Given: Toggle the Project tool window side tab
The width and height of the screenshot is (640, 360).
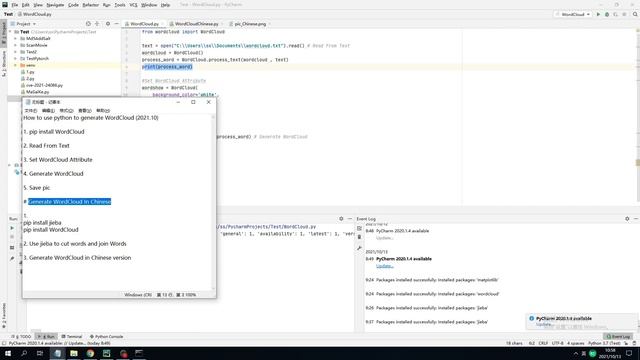Looking at the screenshot, I should click(4, 32).
